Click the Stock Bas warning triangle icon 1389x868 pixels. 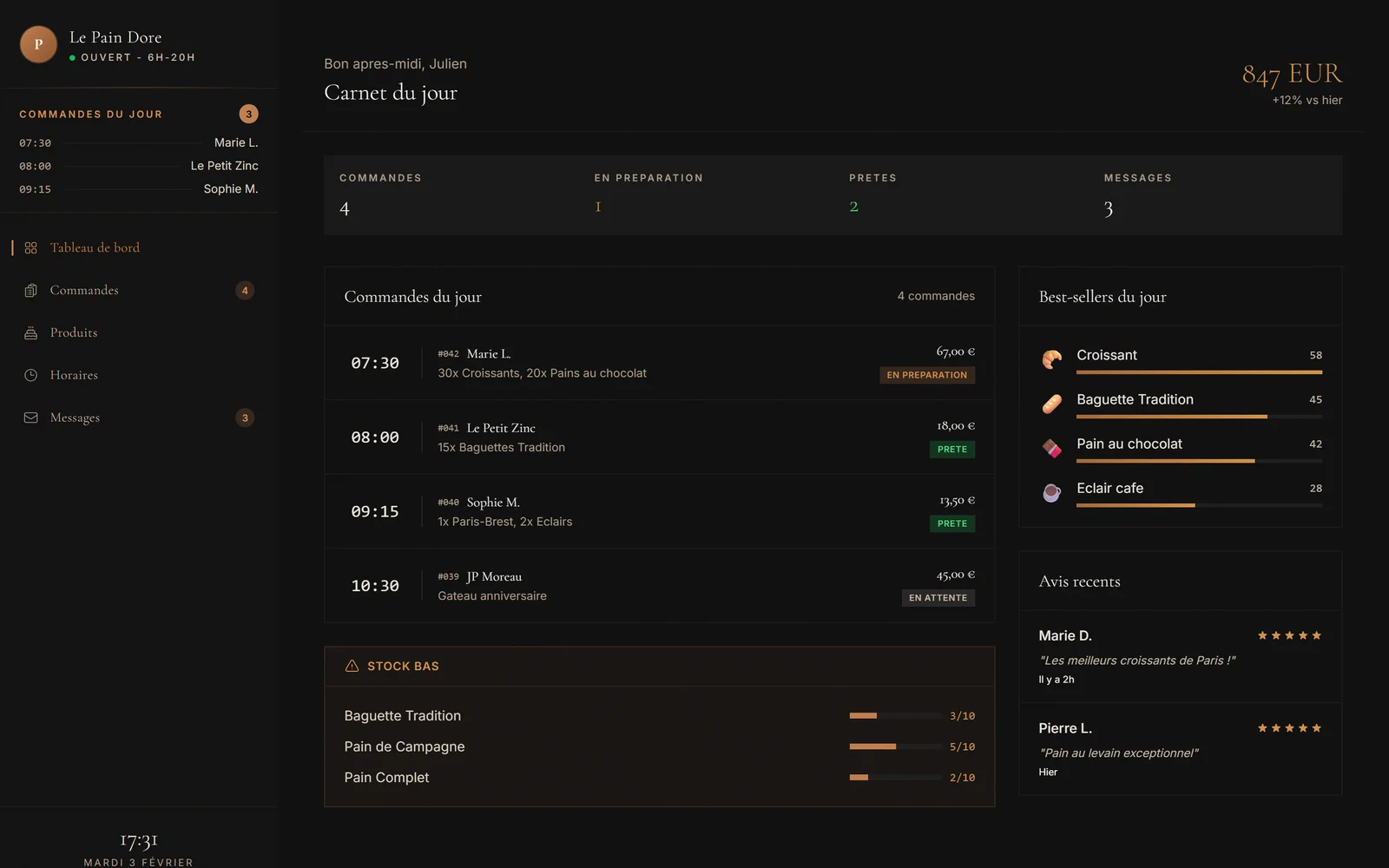[352, 667]
